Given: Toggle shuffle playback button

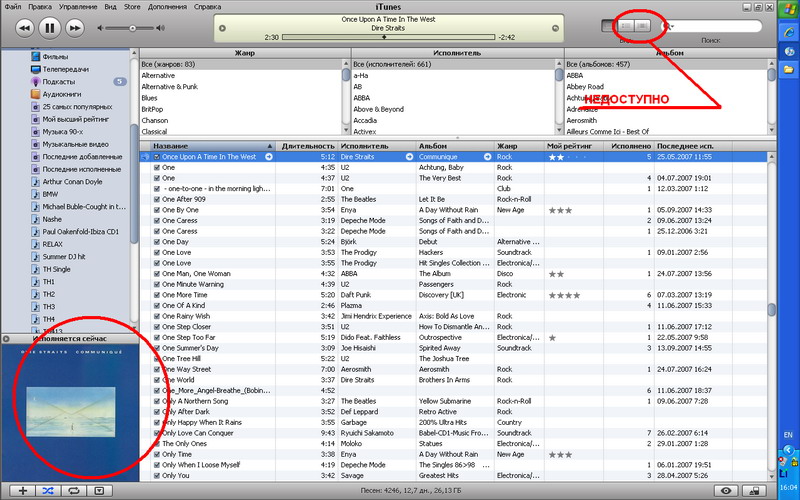Looking at the screenshot, I should pyautogui.click(x=48, y=490).
